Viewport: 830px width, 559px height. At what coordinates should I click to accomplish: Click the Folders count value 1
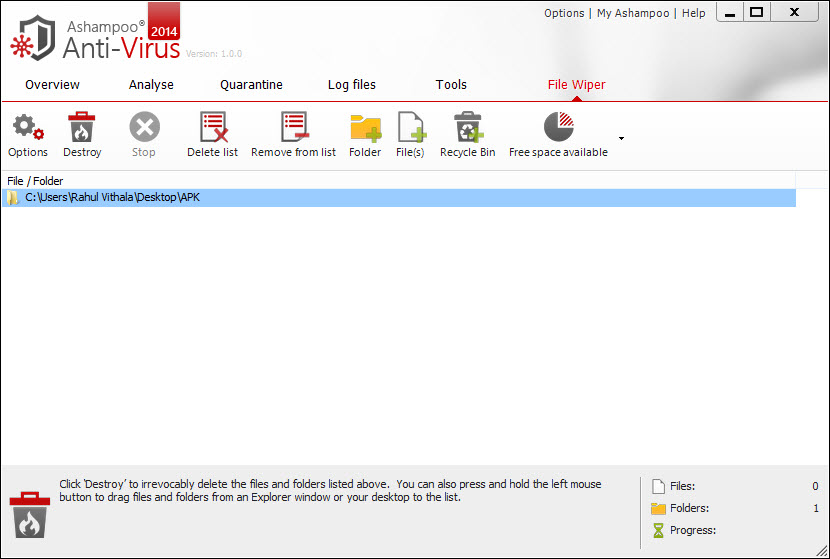[816, 508]
